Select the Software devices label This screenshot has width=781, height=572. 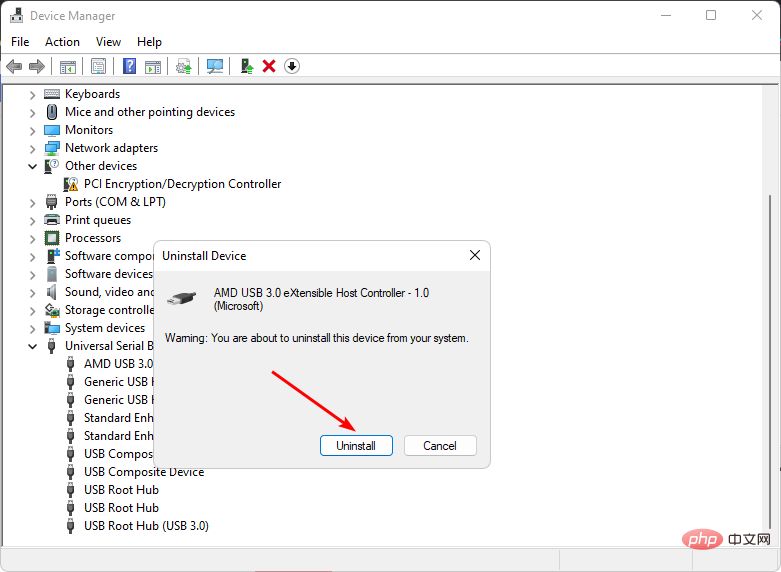109,274
